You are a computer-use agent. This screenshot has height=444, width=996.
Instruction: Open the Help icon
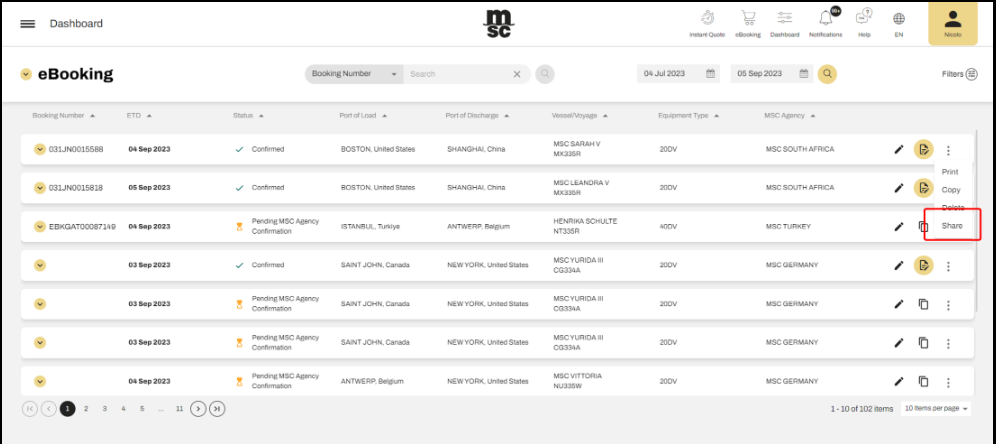864,24
